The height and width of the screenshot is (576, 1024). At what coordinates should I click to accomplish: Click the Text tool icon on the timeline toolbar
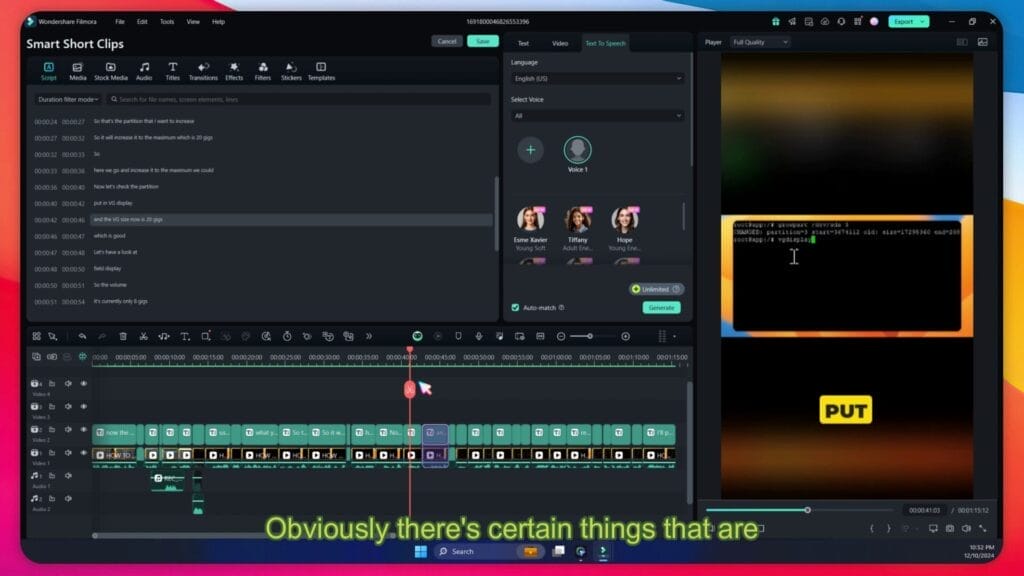187,337
